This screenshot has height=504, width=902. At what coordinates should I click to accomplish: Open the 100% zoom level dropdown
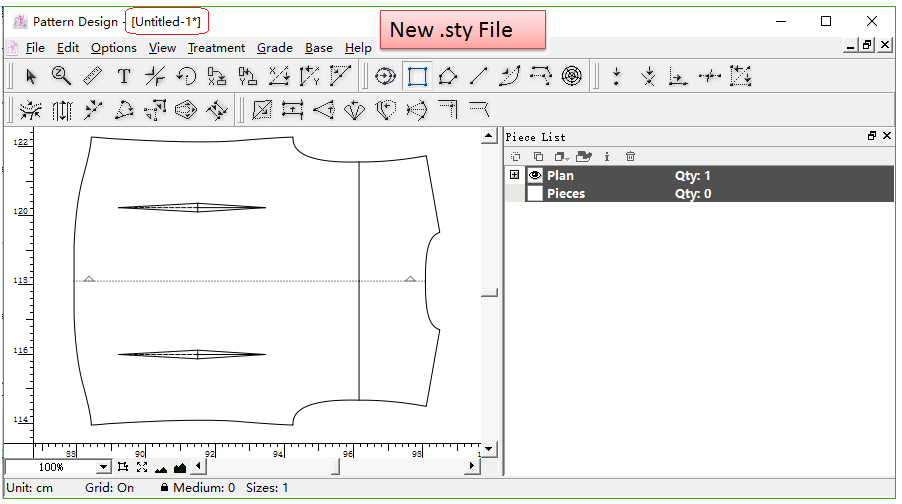point(103,467)
